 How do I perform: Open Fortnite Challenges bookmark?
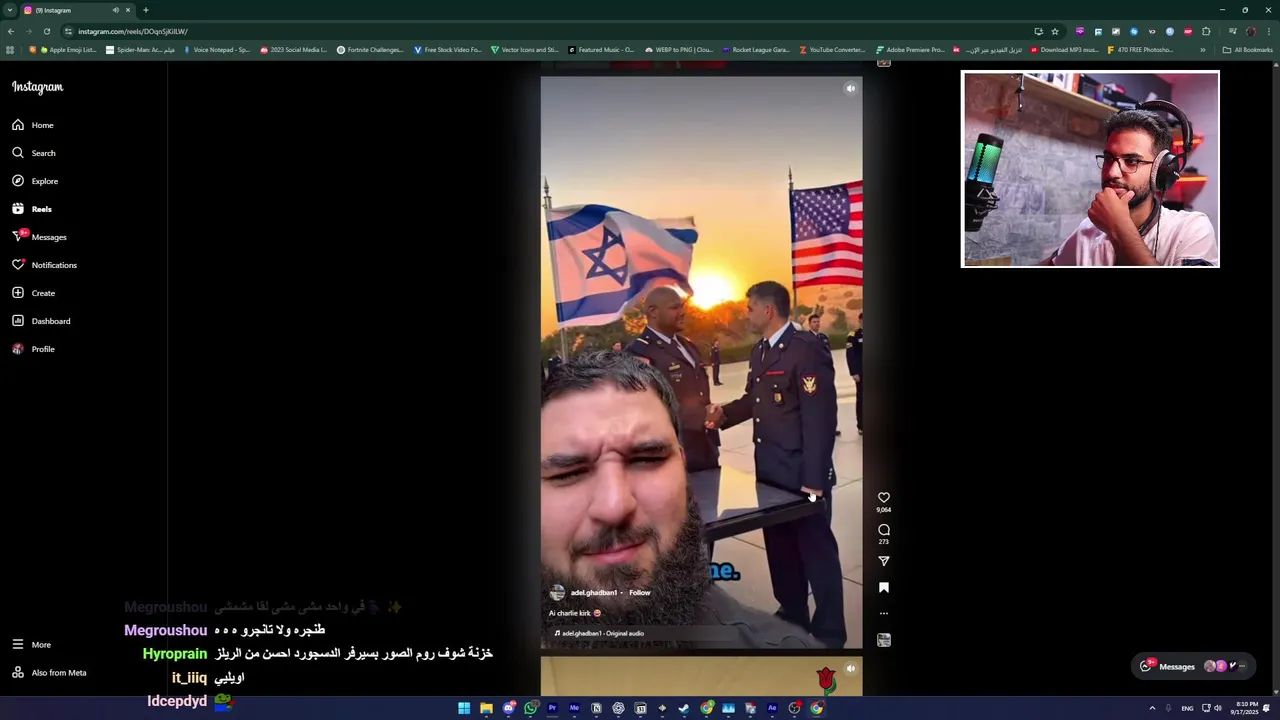tap(369, 49)
